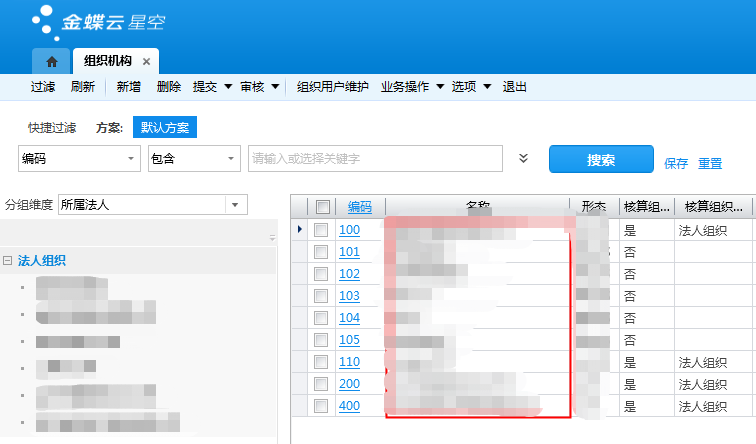Image resolution: width=756 pixels, height=444 pixels.
Task: Open the 选项 menu
Action: click(x=471, y=87)
